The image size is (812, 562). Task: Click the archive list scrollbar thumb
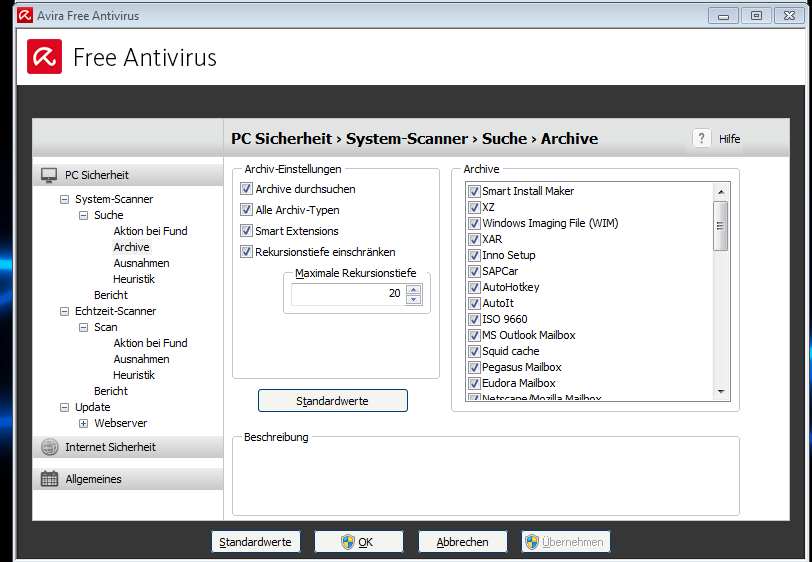click(720, 226)
